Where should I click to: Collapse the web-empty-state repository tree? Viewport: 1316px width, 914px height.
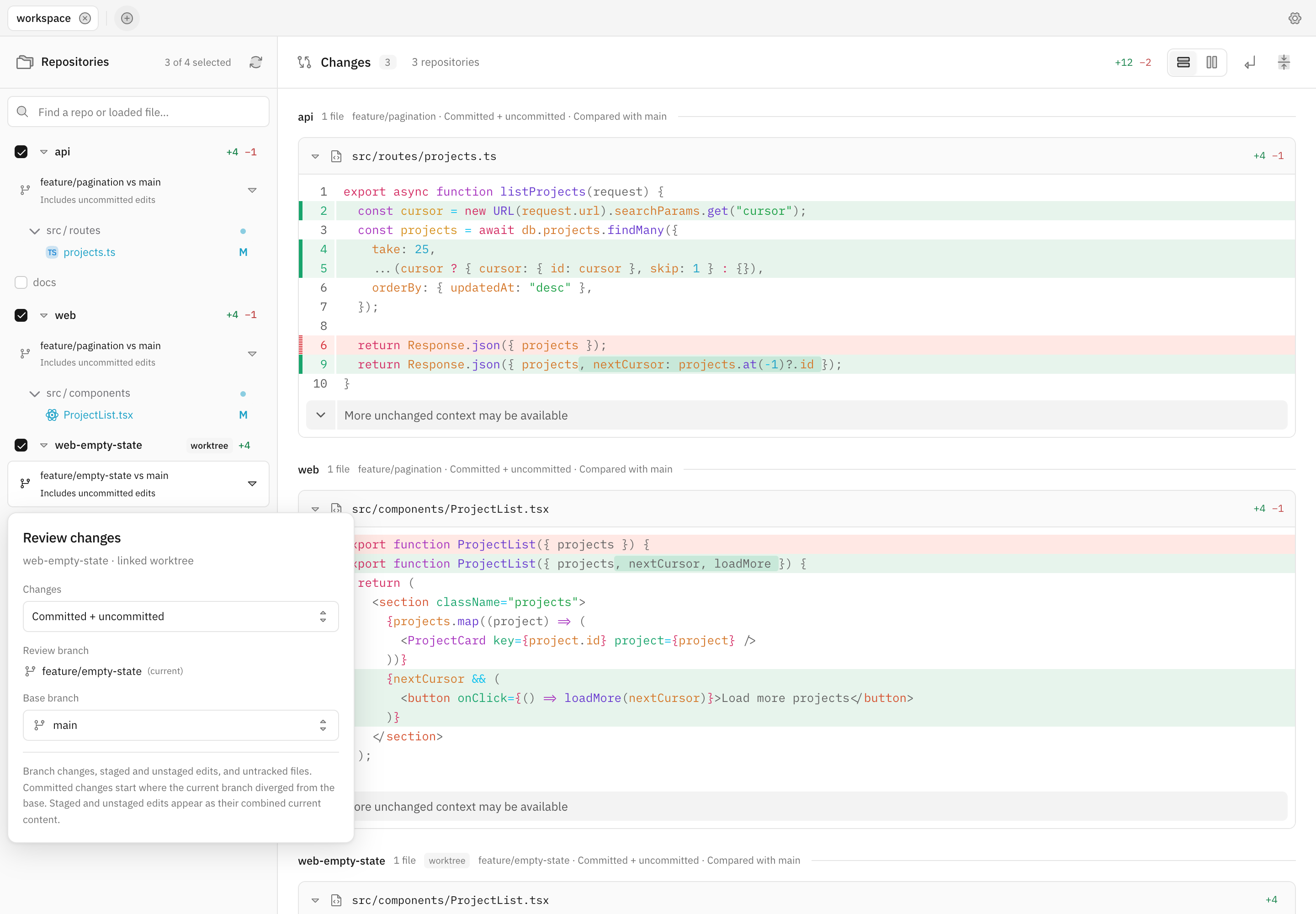(43, 445)
